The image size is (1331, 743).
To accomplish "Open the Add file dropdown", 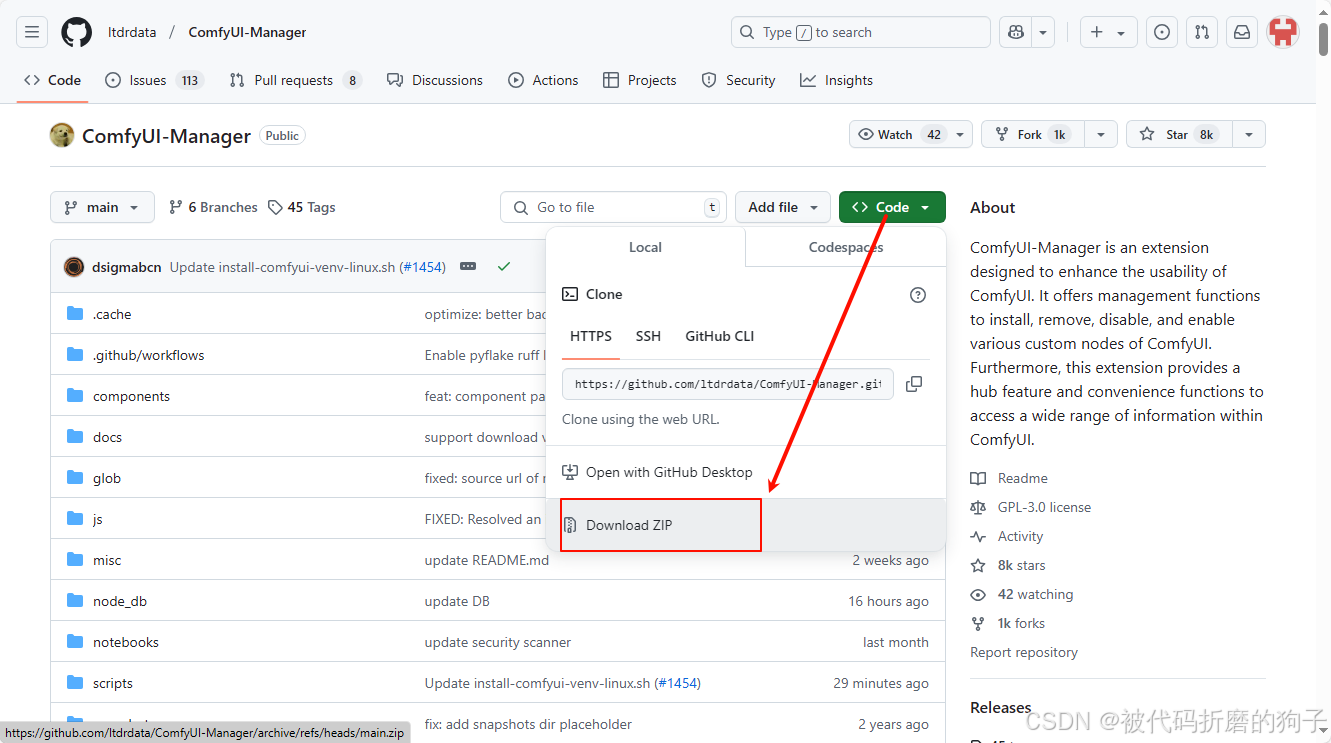I will tap(783, 207).
